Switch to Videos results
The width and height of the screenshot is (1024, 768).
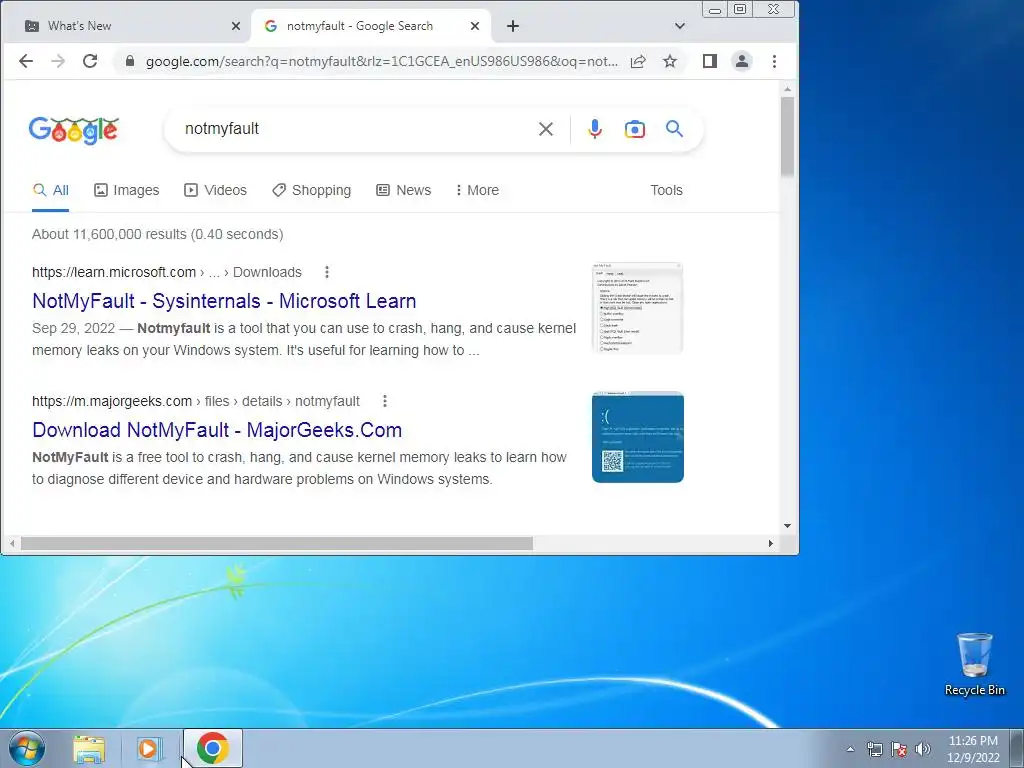tap(216, 190)
